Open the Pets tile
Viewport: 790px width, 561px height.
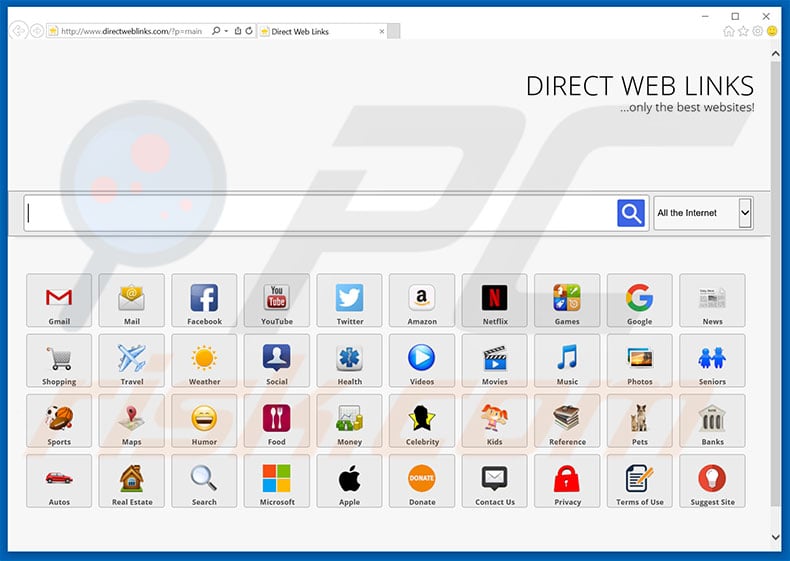(639, 421)
